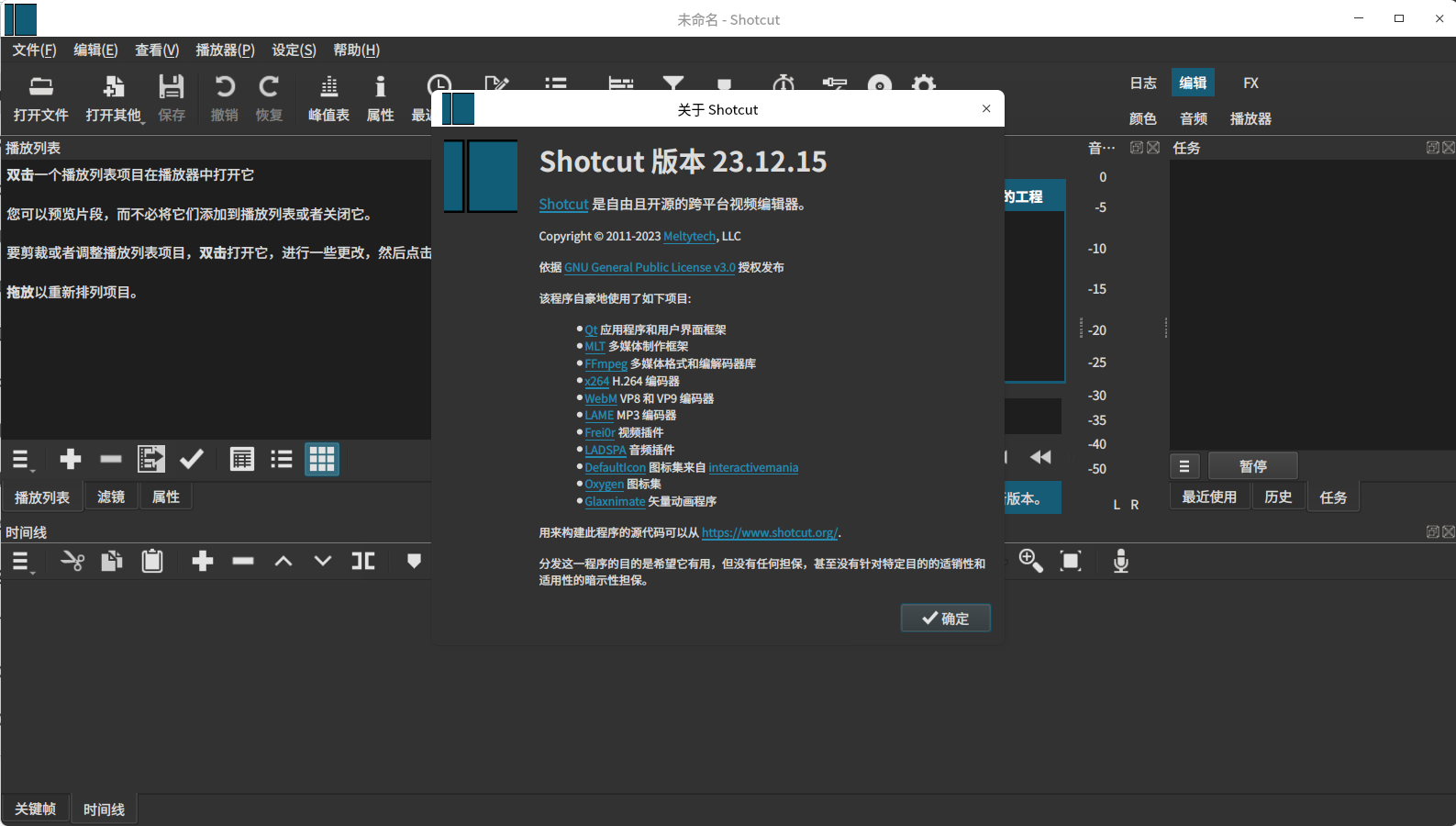Switch to the 历史 tab
Screen dimensions: 1456x826
pyautogui.click(x=1278, y=497)
